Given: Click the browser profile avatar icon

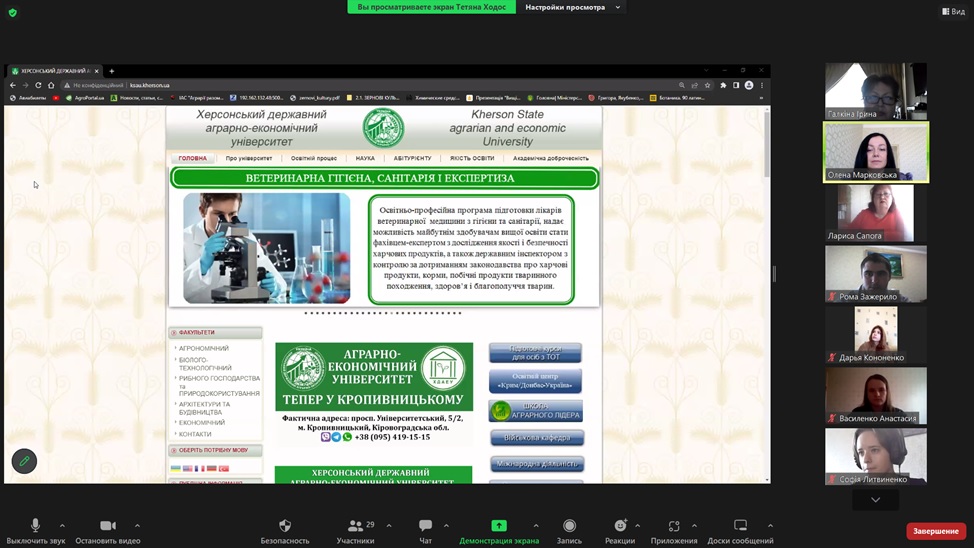Looking at the screenshot, I should [x=749, y=85].
